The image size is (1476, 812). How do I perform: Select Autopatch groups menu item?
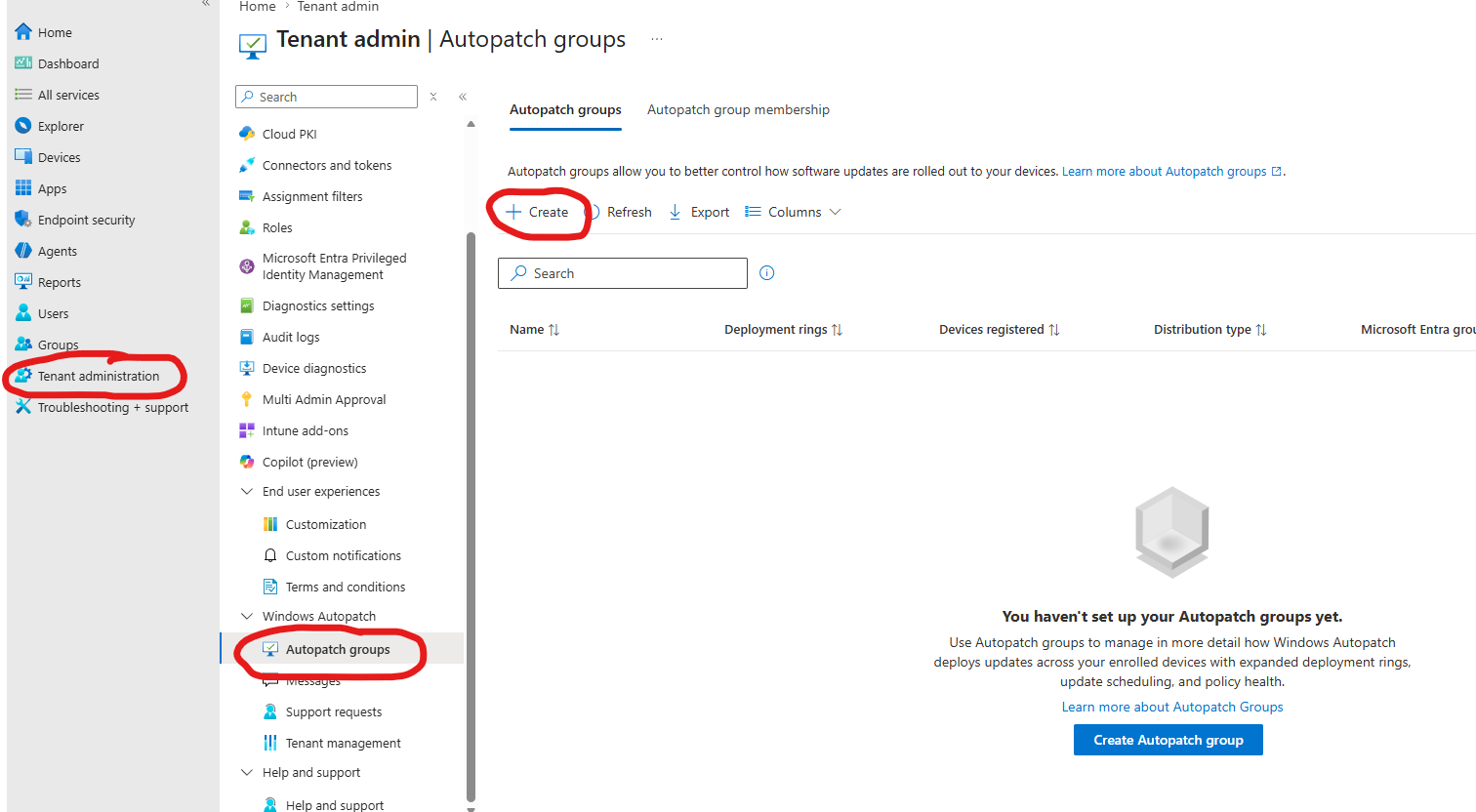point(338,649)
